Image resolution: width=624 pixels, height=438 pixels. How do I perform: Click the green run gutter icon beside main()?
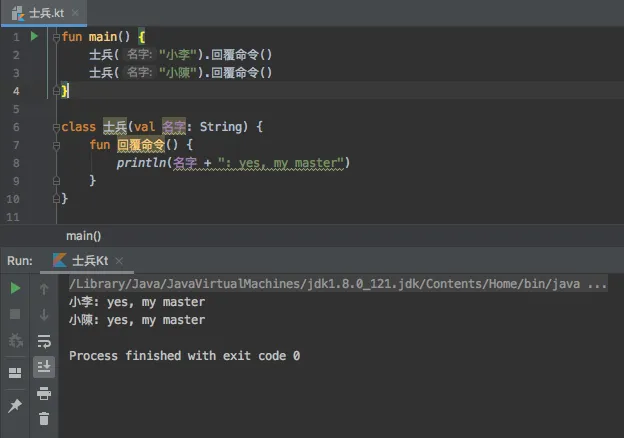(34, 37)
